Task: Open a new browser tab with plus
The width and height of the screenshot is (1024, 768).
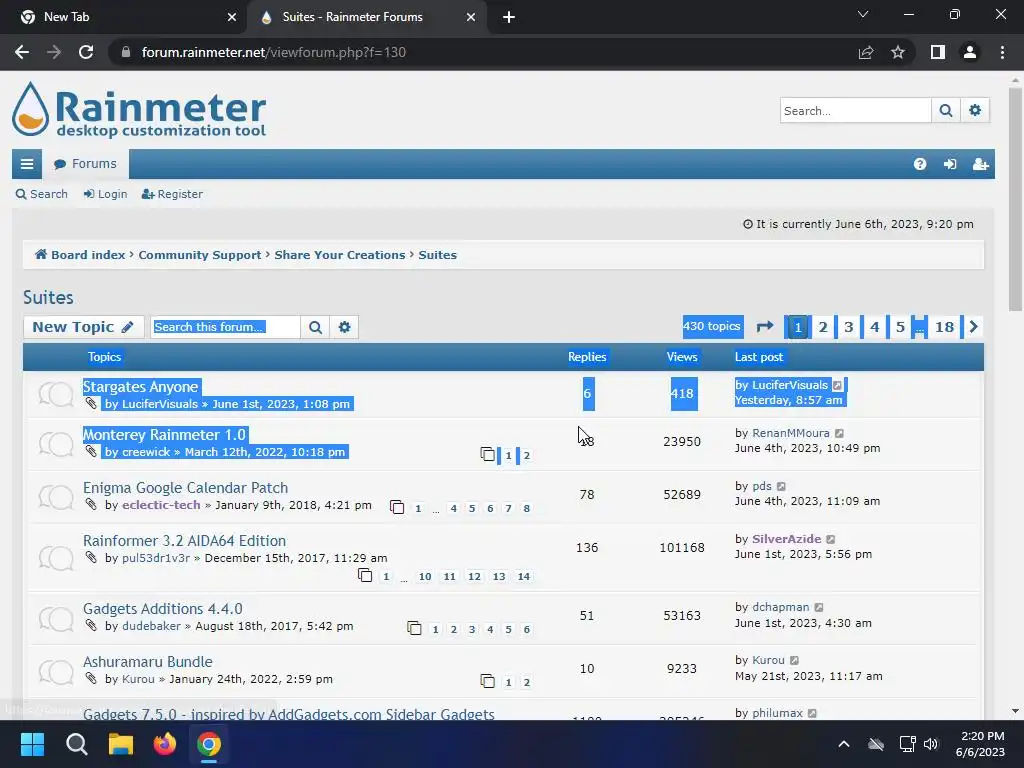Action: tap(509, 17)
